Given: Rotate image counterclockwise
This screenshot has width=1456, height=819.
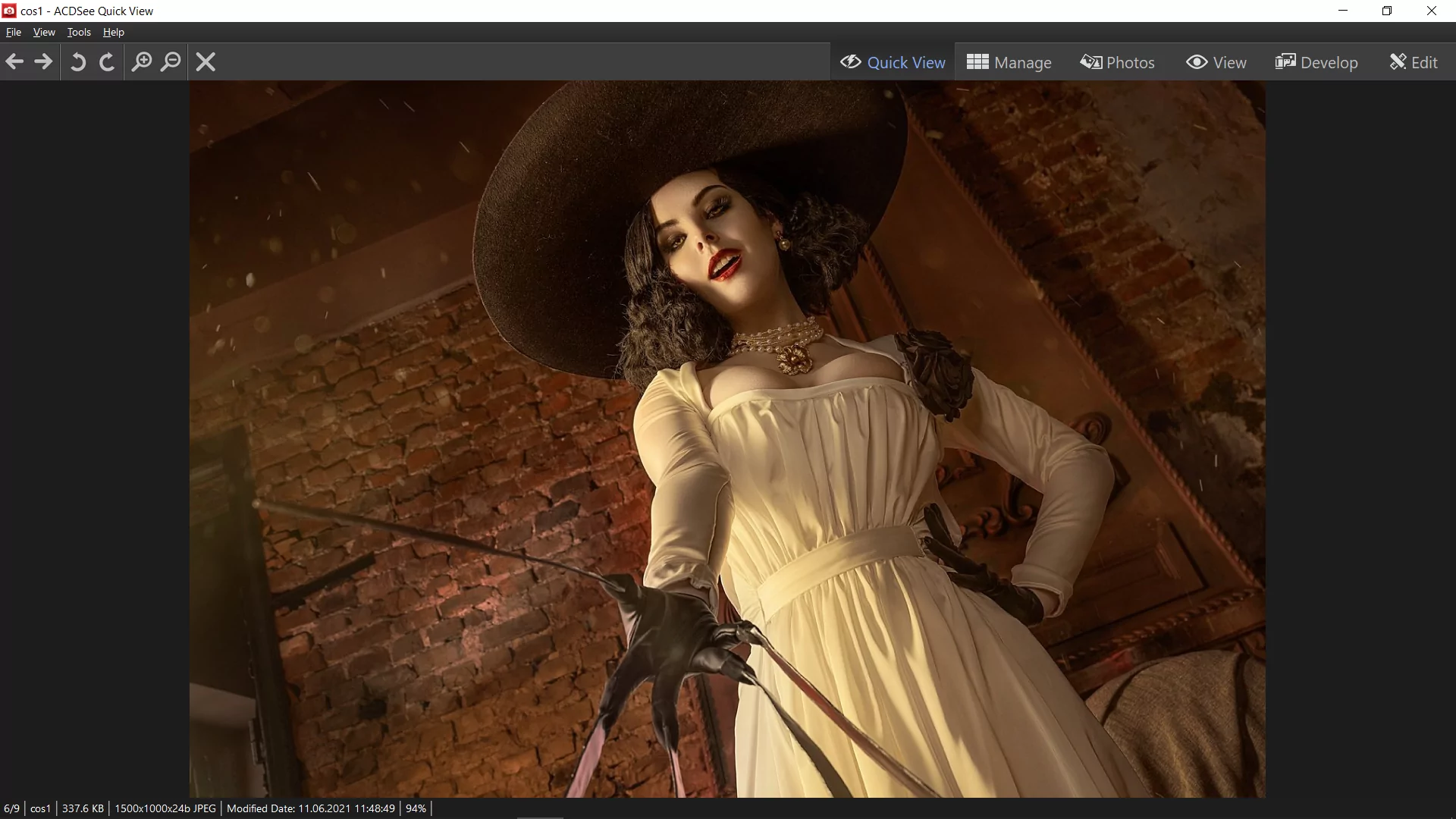Looking at the screenshot, I should point(77,62).
